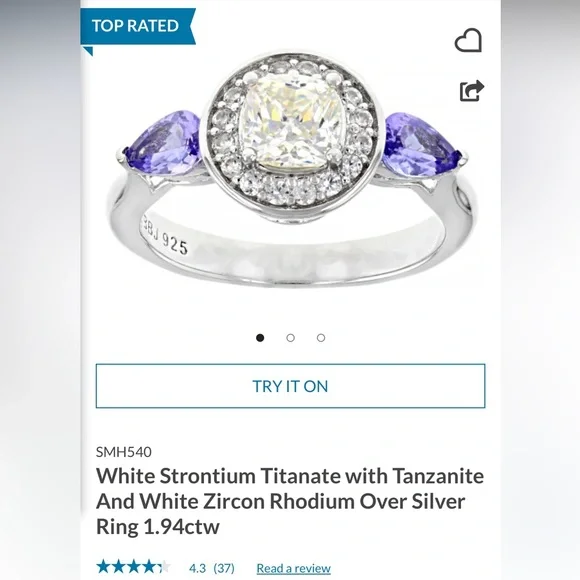
Task: Select the first carousel image dot
Action: (x=260, y=338)
